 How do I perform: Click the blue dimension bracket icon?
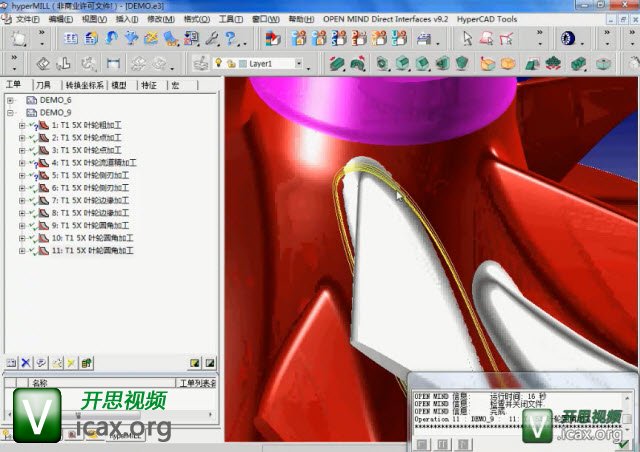pos(113,63)
